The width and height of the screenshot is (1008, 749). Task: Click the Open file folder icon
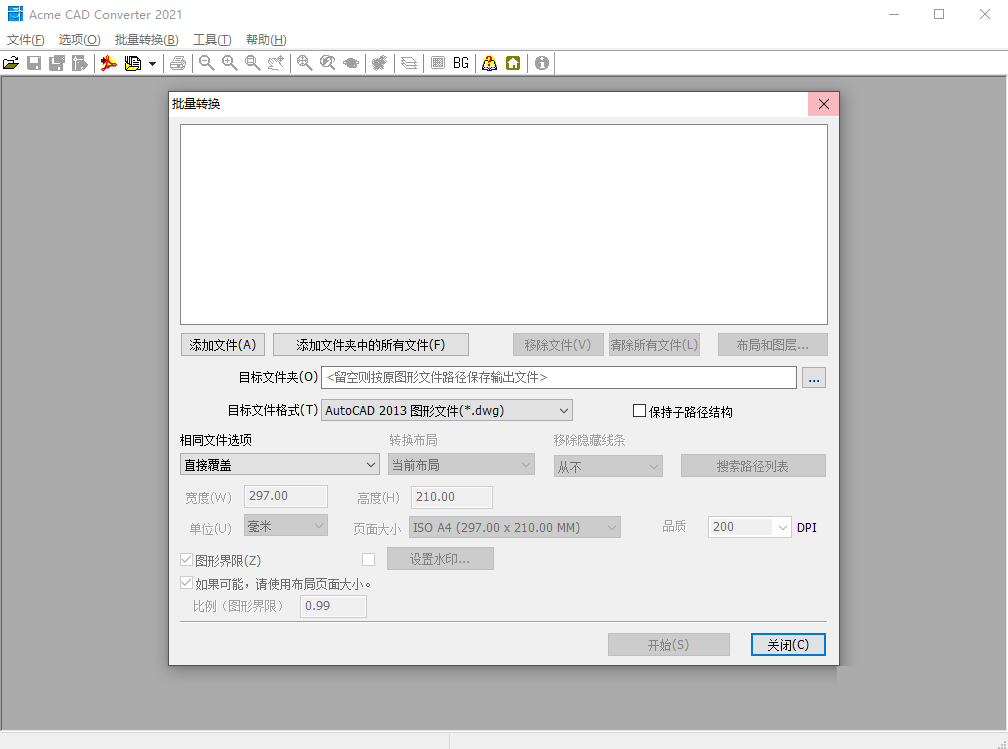pos(11,63)
